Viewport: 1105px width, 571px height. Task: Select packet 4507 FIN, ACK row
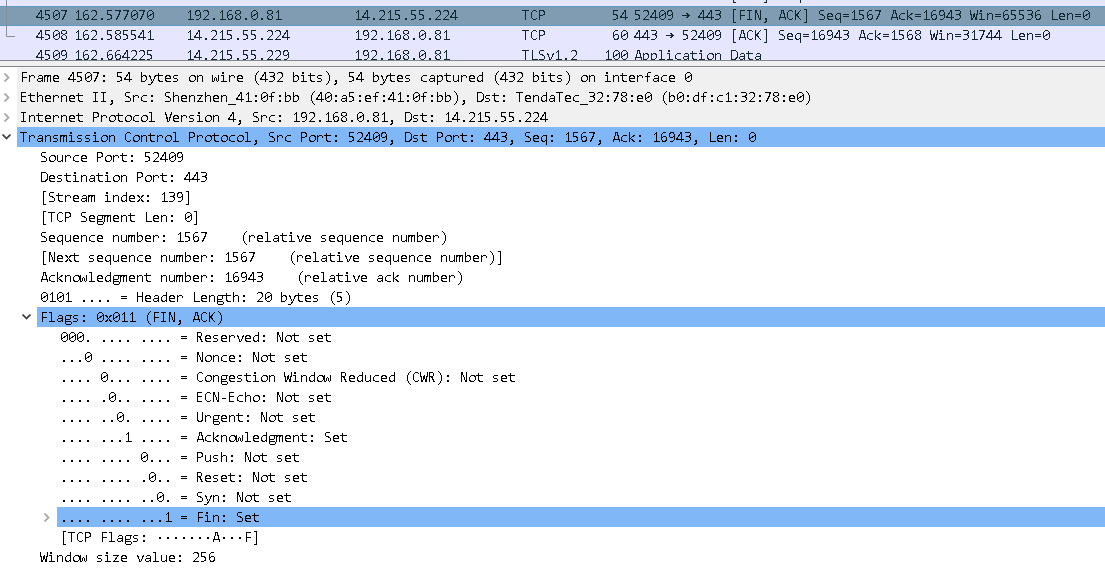pos(400,15)
